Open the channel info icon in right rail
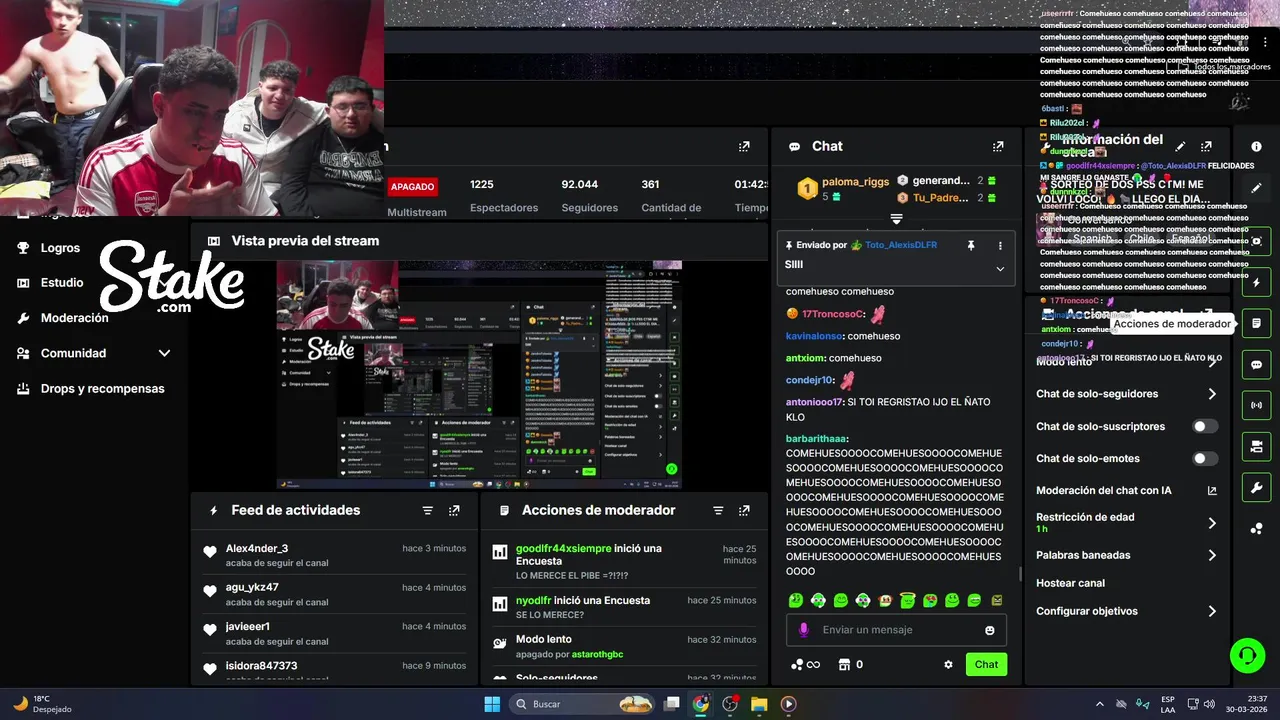 (x=1256, y=146)
